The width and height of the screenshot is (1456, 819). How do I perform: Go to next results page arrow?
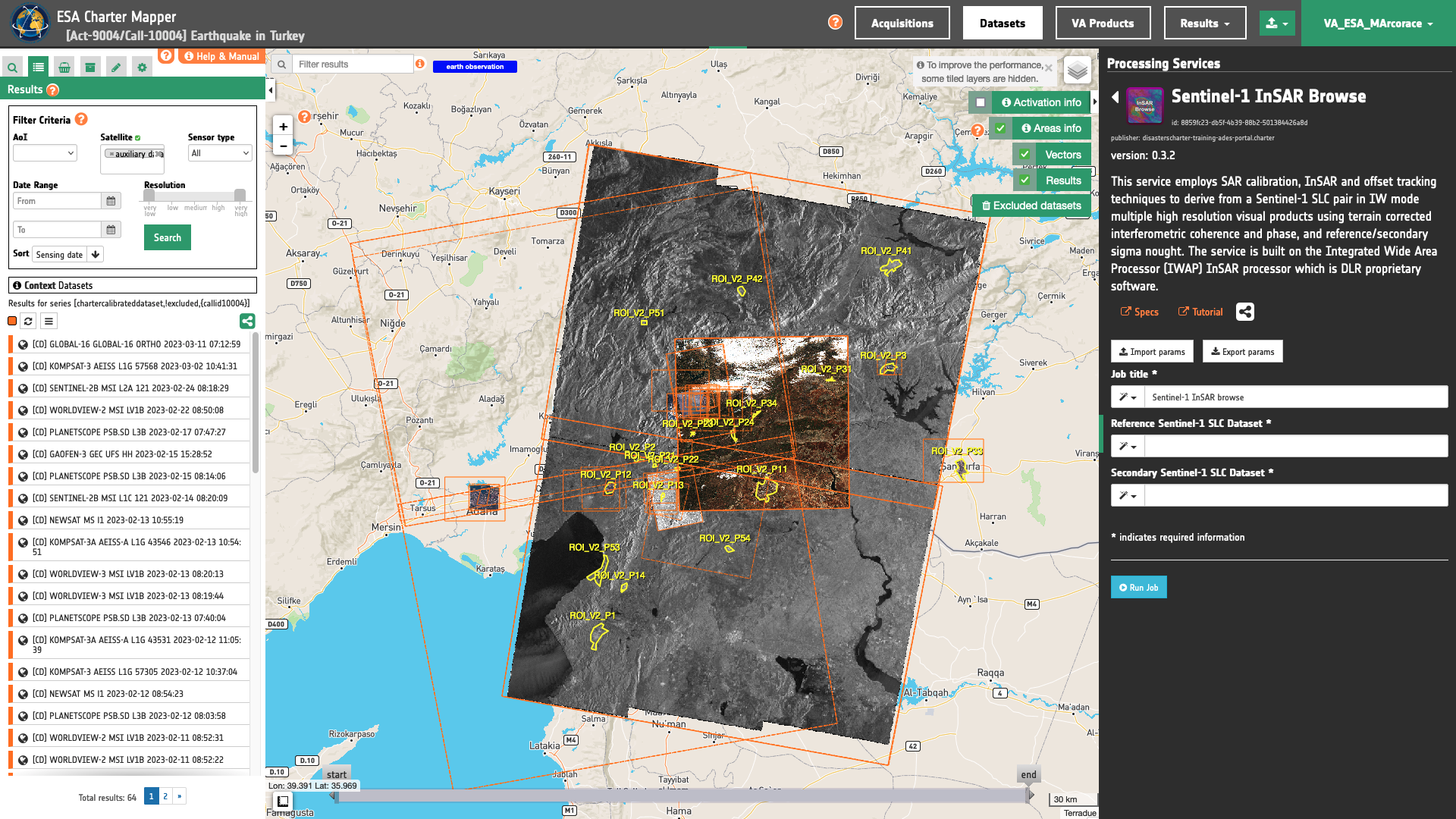pos(179,796)
